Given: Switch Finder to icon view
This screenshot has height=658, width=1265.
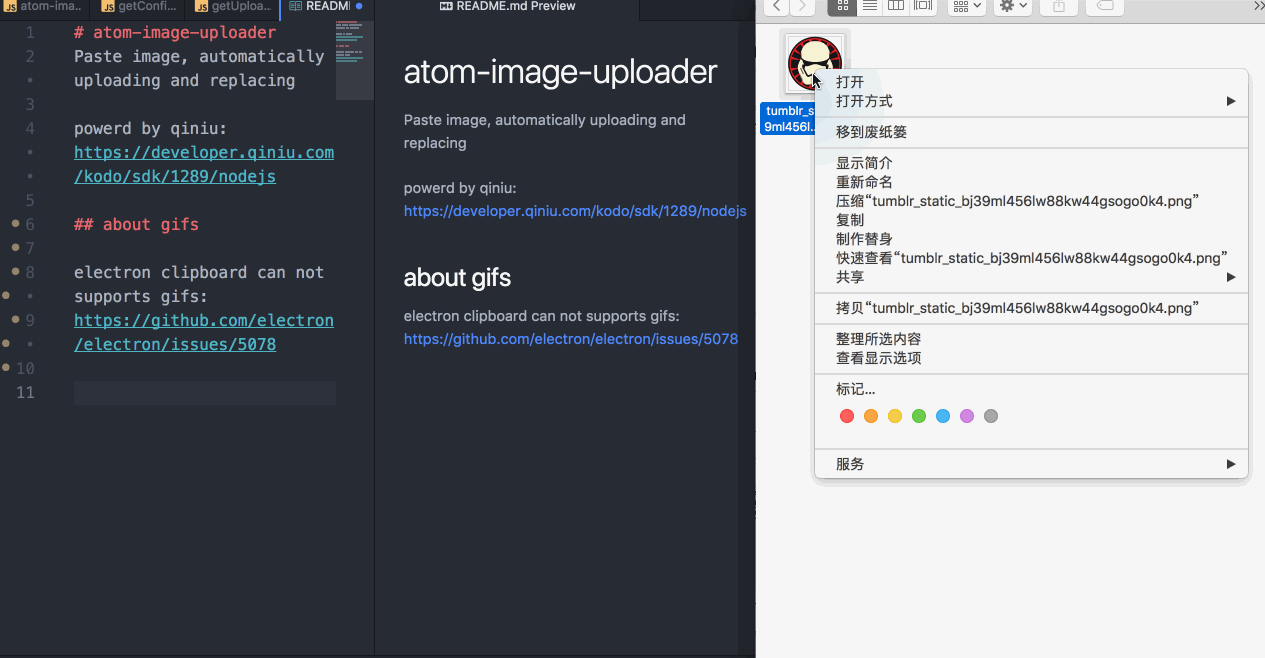Looking at the screenshot, I should point(842,7).
